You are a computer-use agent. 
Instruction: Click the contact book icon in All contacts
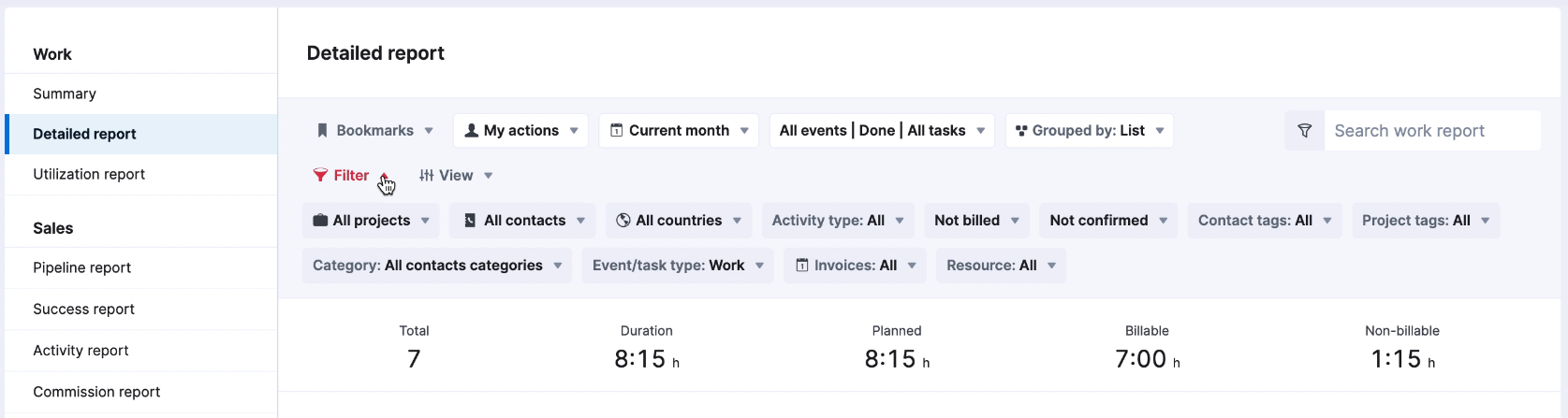point(470,221)
